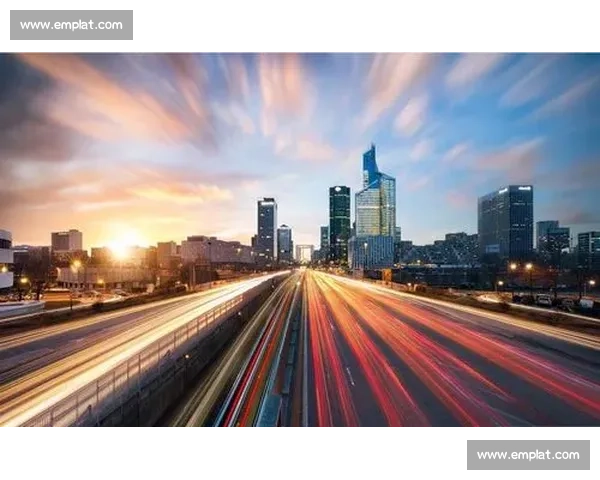Click the top-left www.emplat.com watermark
The width and height of the screenshot is (600, 480).
tap(71, 24)
